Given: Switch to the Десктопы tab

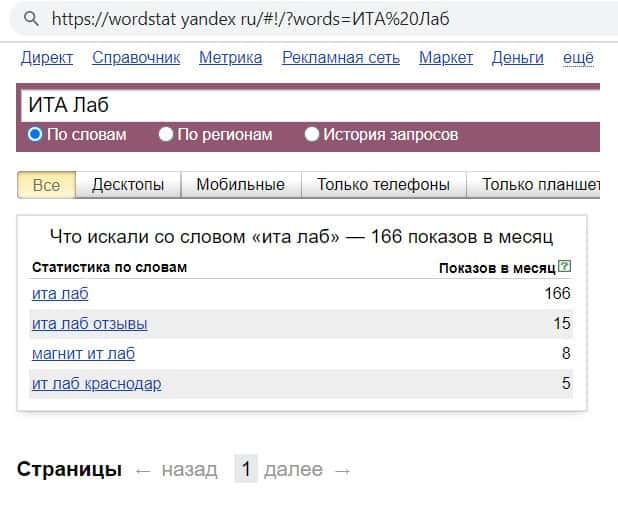Looking at the screenshot, I should [128, 185].
